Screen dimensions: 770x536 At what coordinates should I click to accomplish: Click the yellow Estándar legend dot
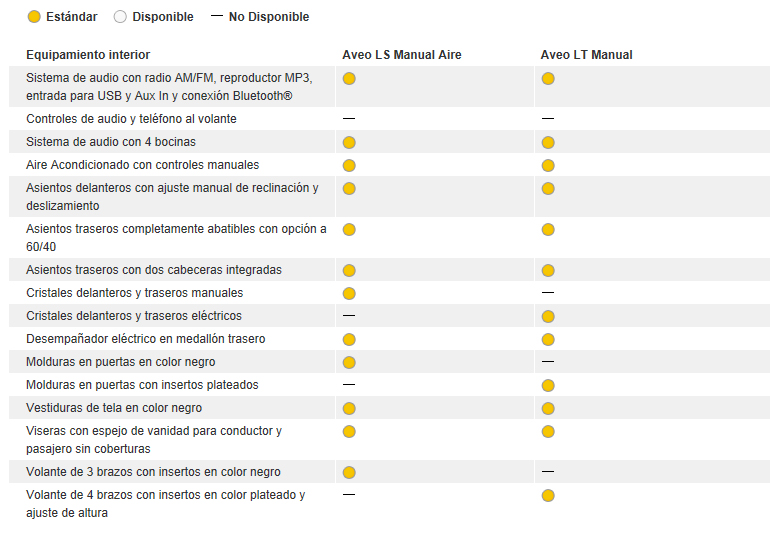[34, 17]
